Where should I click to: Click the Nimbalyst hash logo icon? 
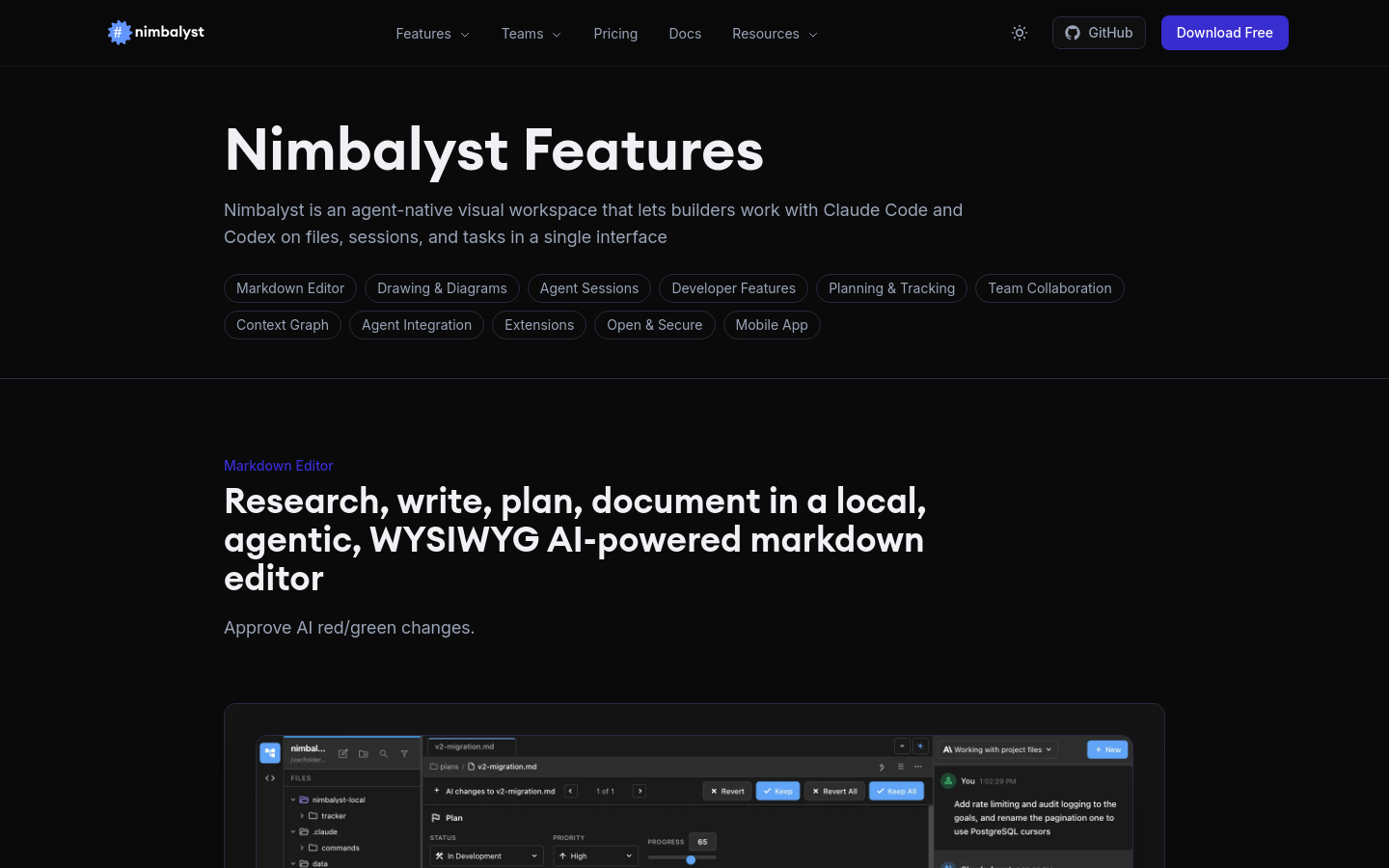(120, 33)
